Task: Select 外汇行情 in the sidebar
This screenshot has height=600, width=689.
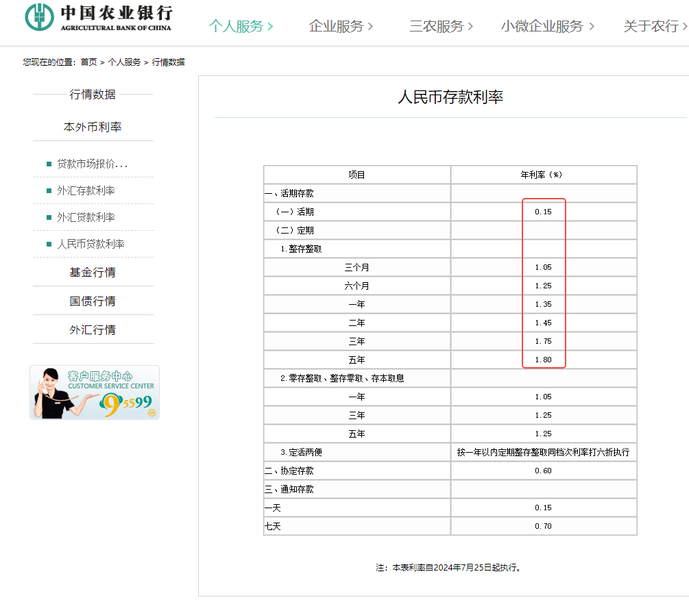Action: pos(92,330)
